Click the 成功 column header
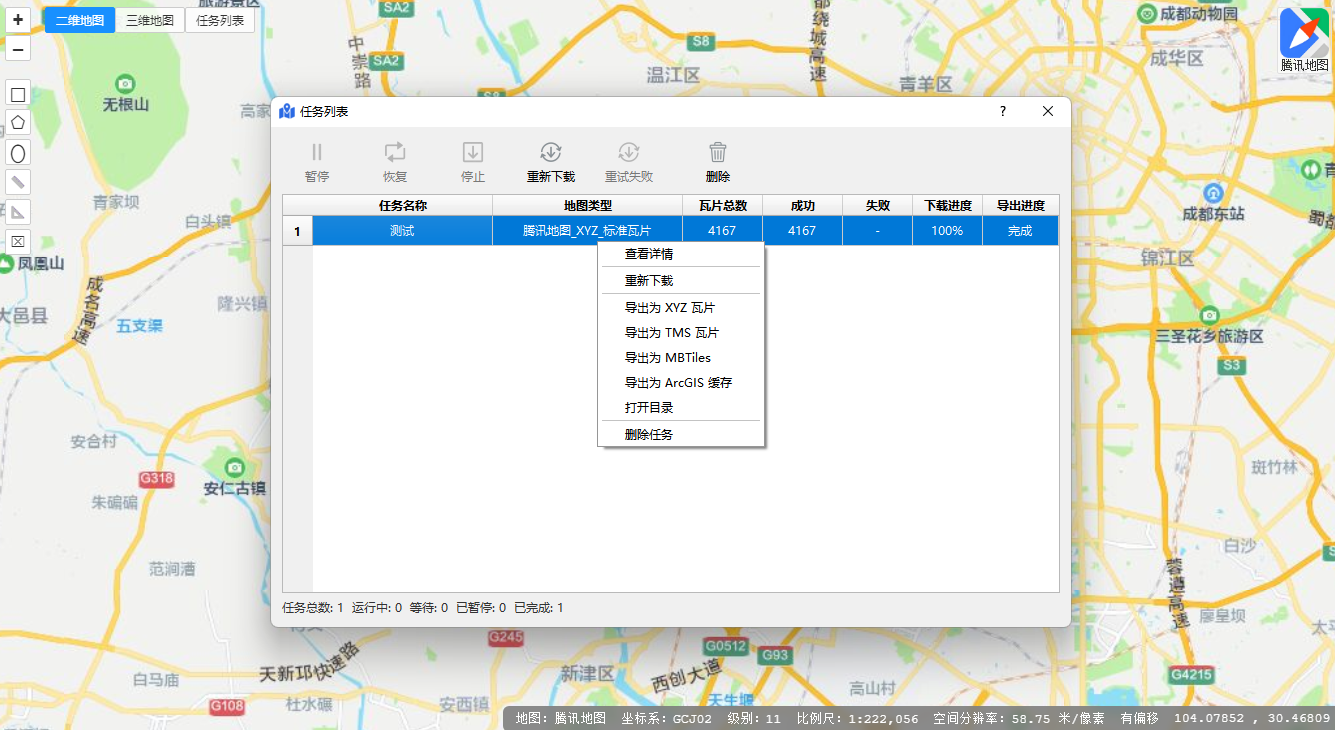This screenshot has height=730, width=1335. (802, 205)
